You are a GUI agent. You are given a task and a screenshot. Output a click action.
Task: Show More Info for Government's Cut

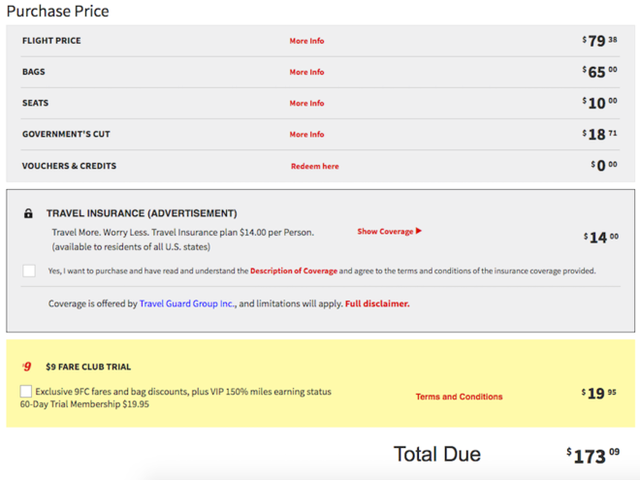point(307,134)
